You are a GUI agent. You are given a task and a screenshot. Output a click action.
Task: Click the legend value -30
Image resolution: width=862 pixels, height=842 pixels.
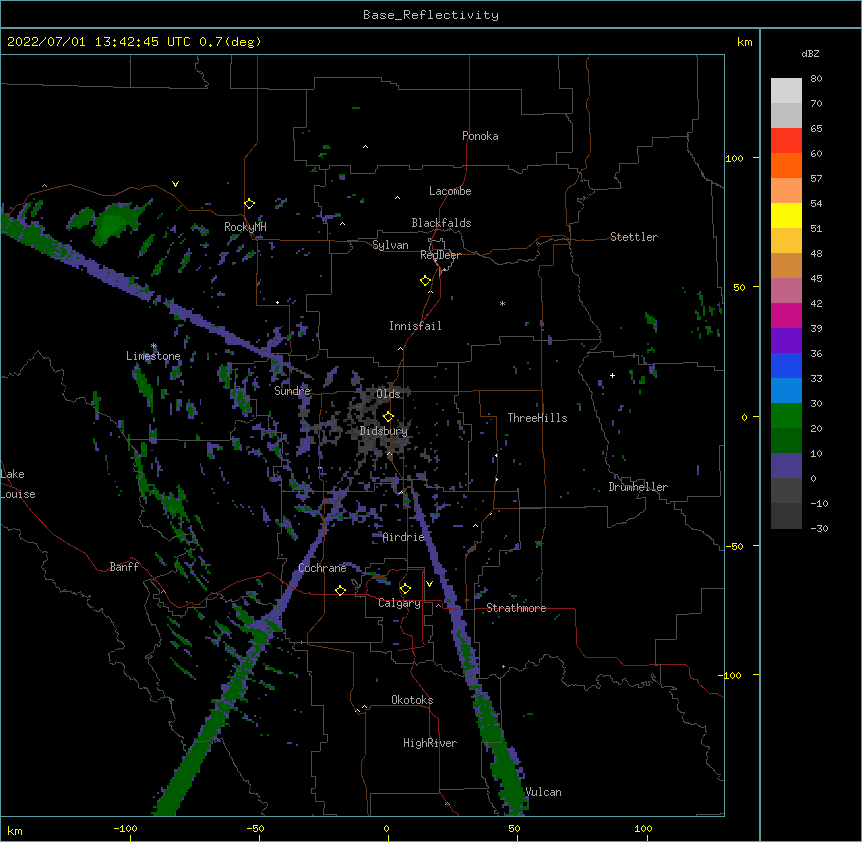pos(819,528)
